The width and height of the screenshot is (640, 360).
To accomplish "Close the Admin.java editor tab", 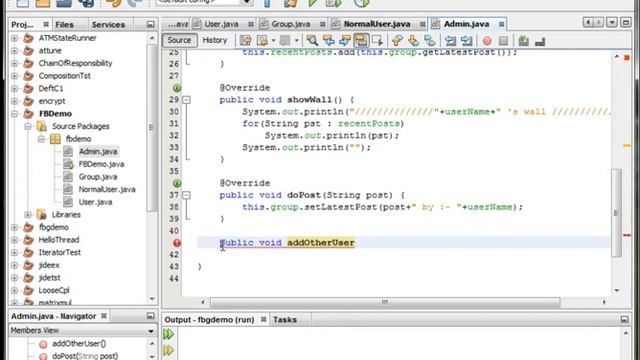I will tap(501, 24).
